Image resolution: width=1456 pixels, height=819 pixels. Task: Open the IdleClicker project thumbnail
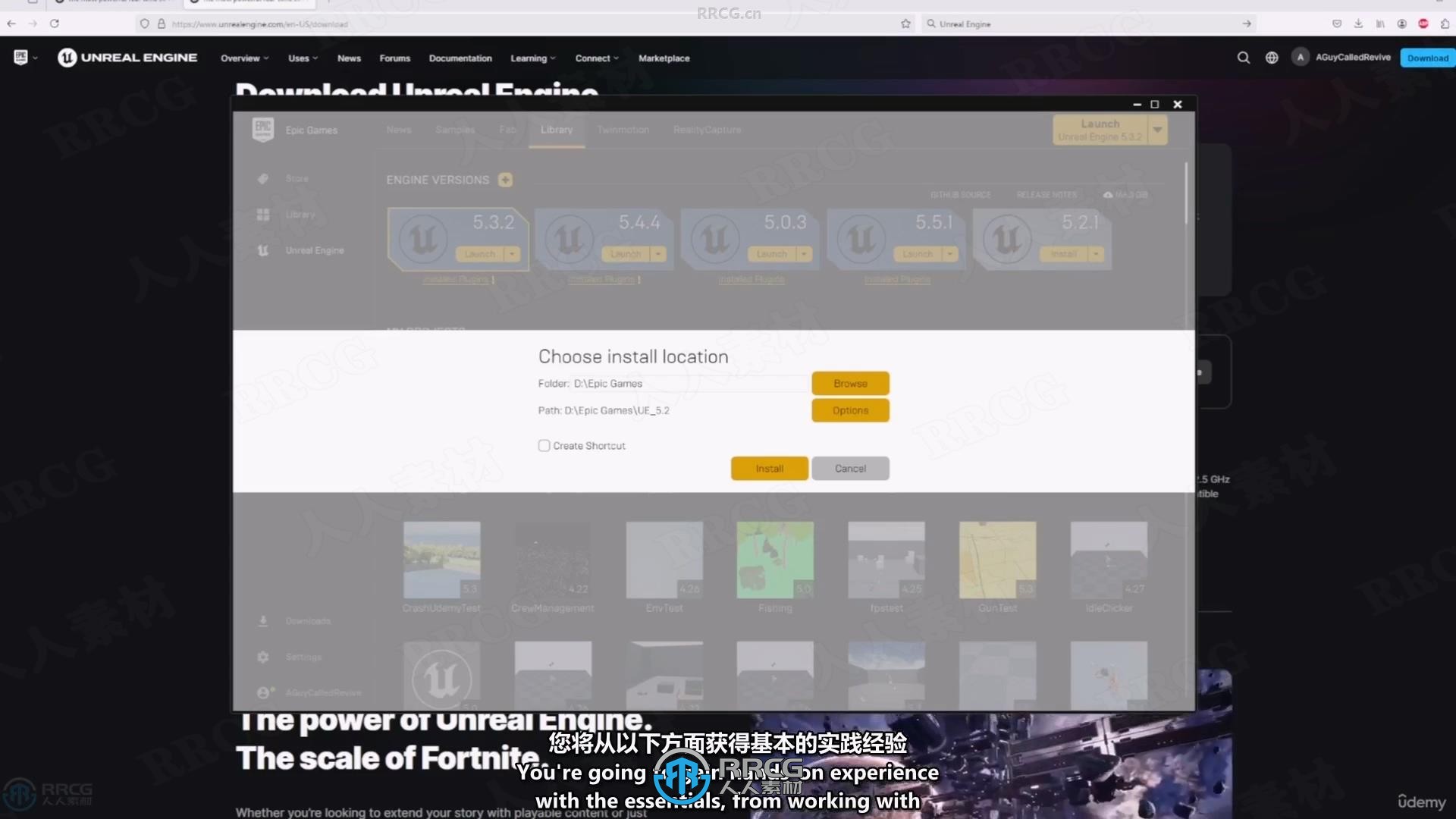click(x=1109, y=560)
